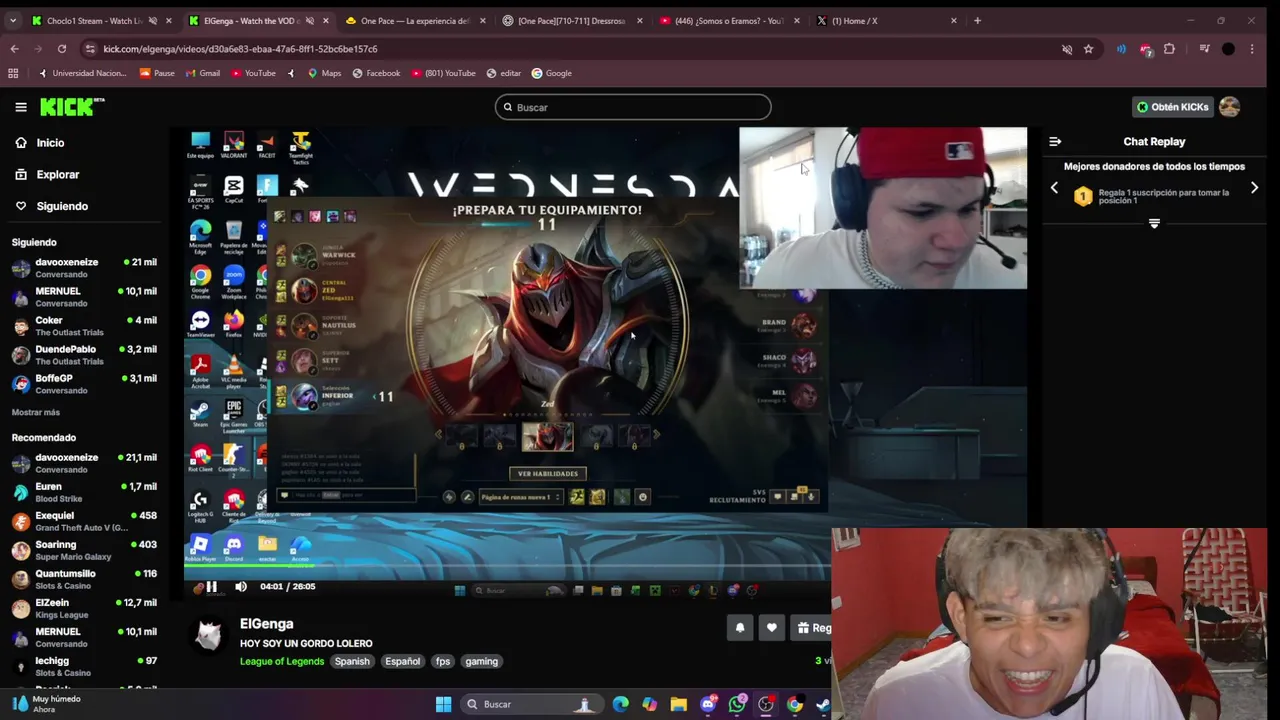Open the Maps bookmark
Viewport: 1280px width, 720px height.
pos(324,73)
